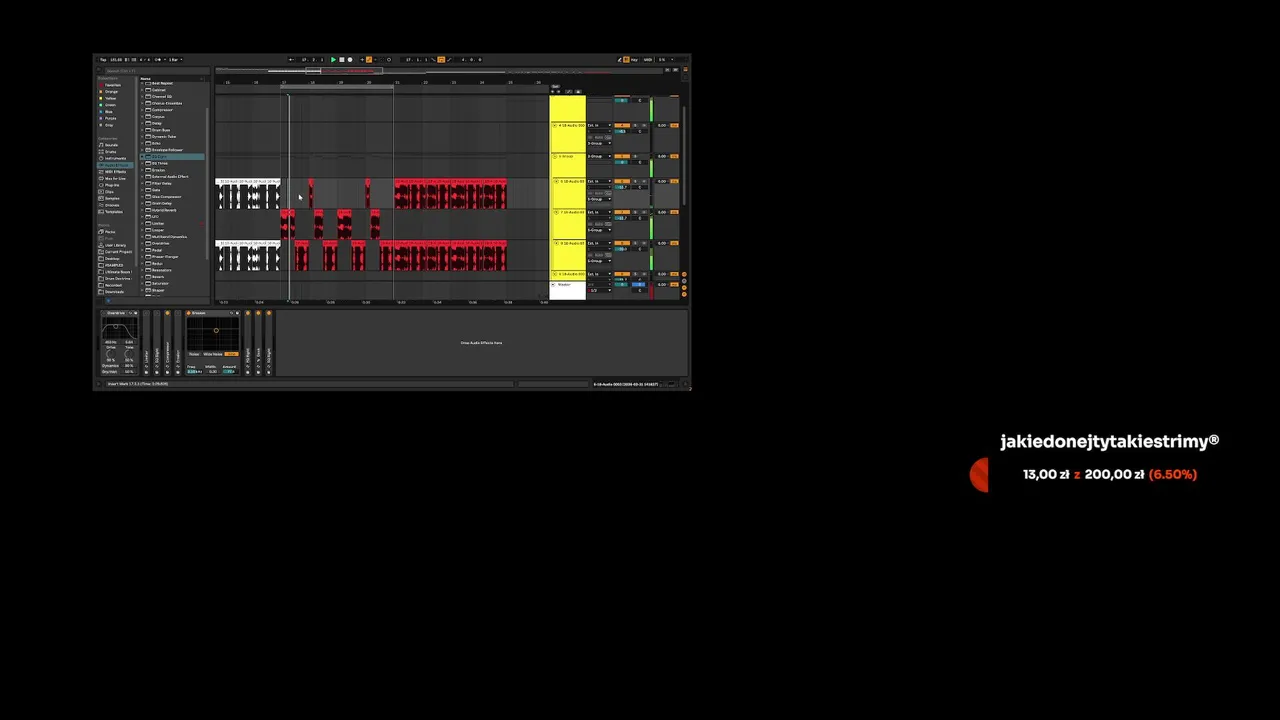Toggle Draw Mode pencil in the control bar
The height and width of the screenshot is (720, 1280).
pyautogui.click(x=620, y=60)
